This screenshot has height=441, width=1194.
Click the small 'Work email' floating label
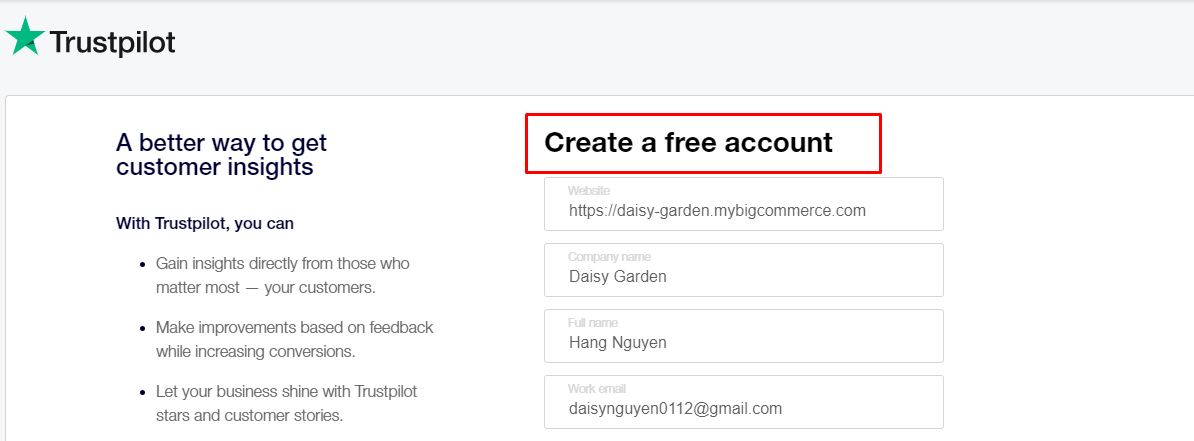coord(596,389)
